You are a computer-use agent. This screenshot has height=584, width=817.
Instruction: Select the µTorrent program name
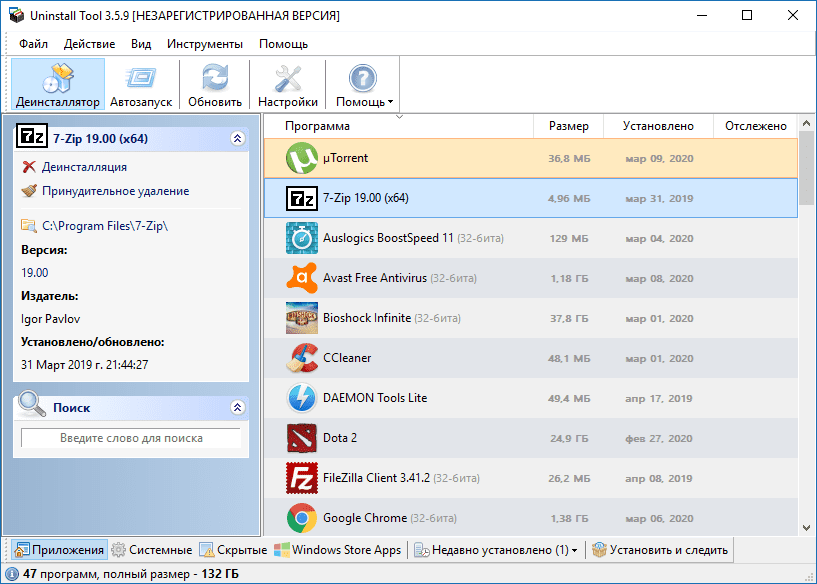(x=345, y=158)
